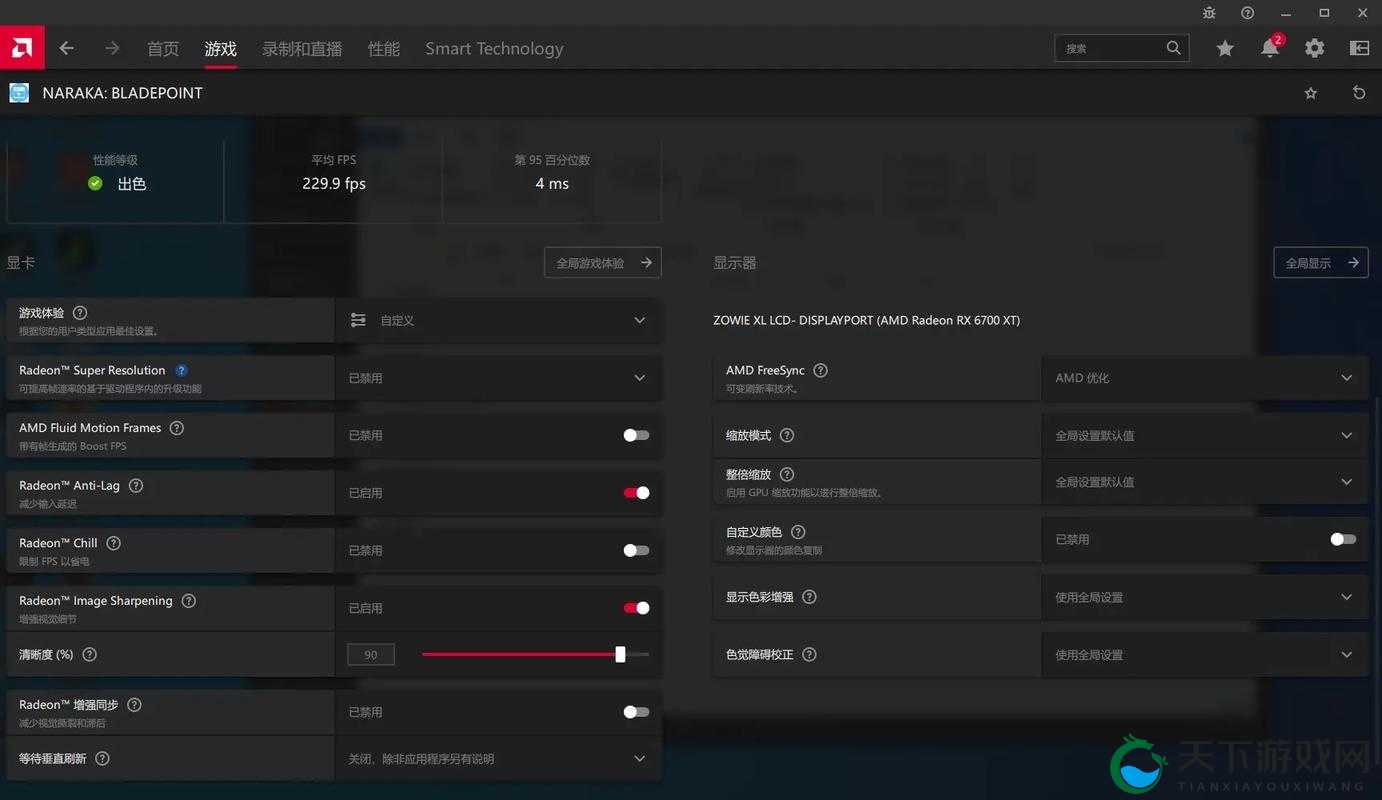Screen dimensions: 1382x800
Task: Click the 出色 performance rating text
Action: coord(132,184)
